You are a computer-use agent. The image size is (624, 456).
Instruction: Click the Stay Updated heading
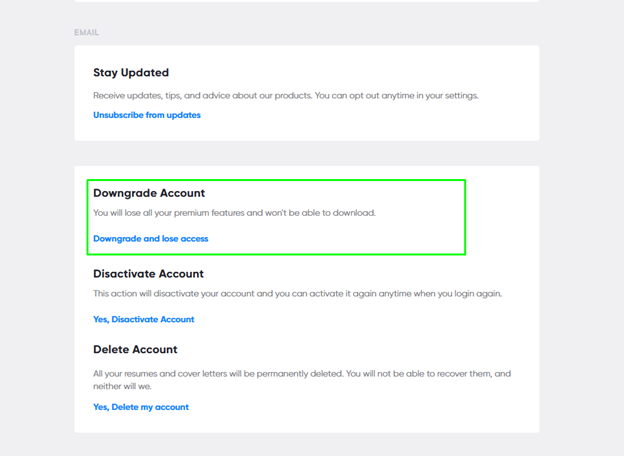tap(131, 73)
